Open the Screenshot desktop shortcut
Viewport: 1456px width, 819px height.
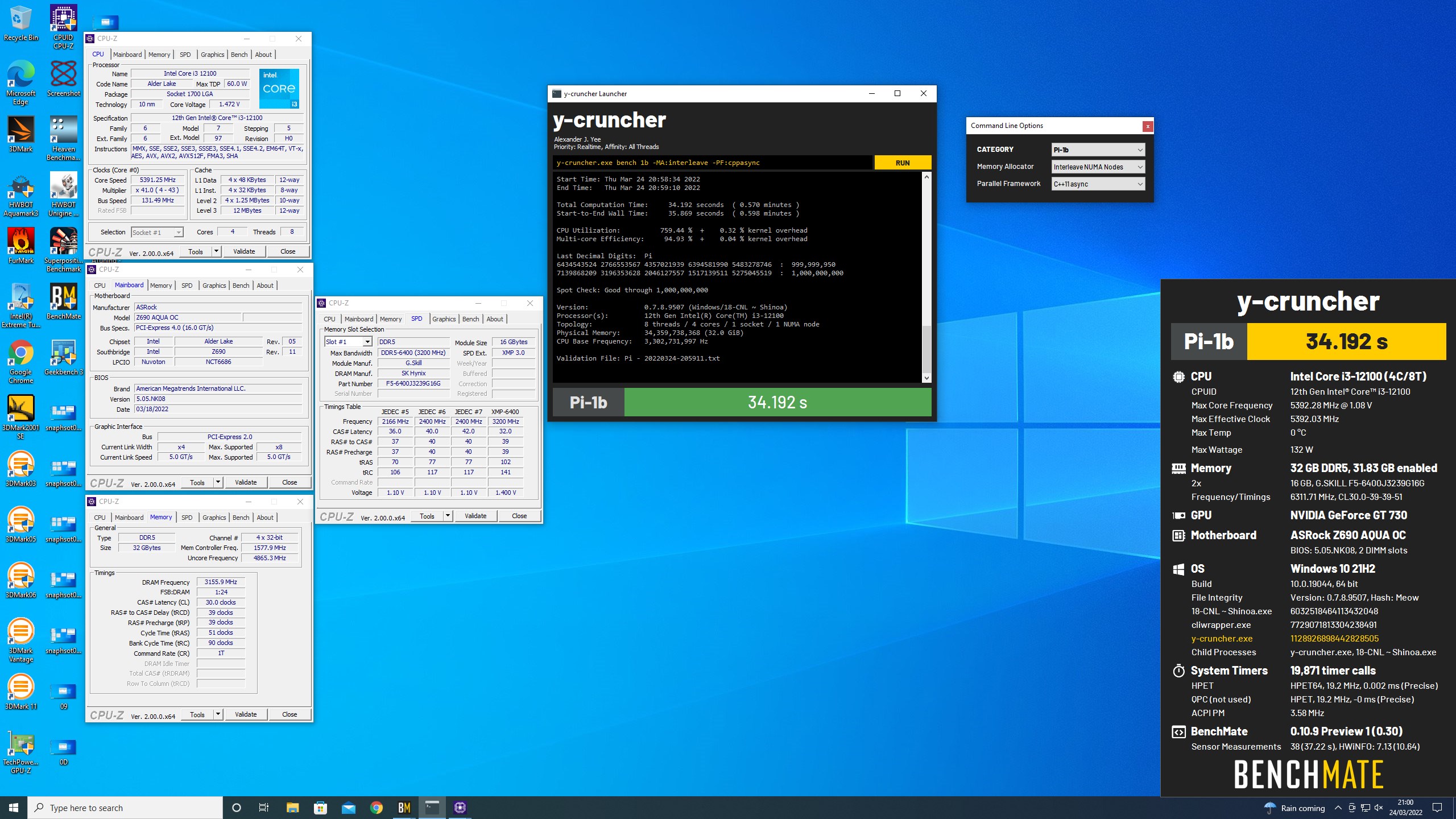[63, 78]
